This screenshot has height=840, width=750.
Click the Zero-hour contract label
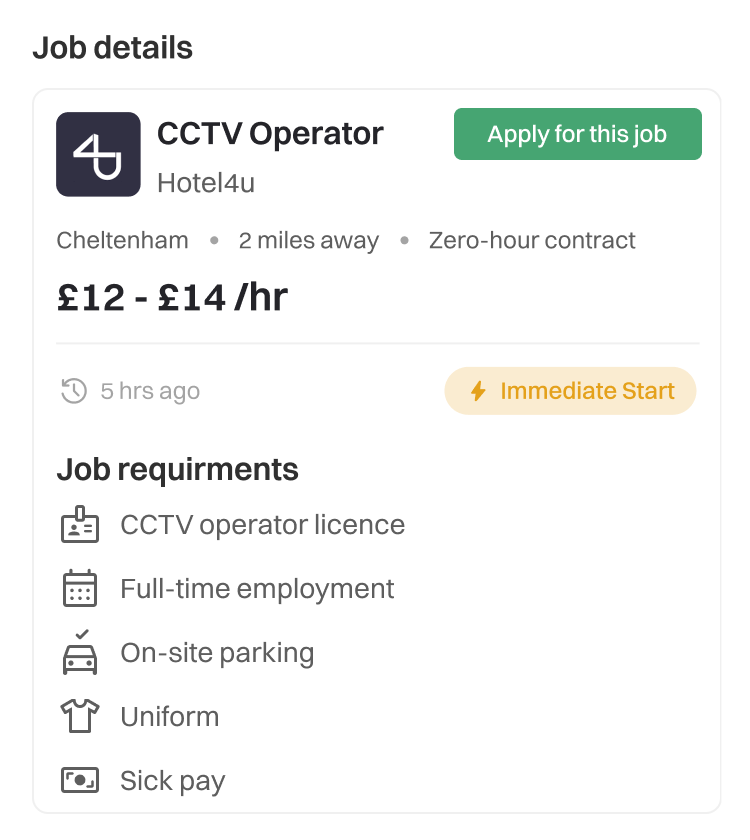point(532,241)
